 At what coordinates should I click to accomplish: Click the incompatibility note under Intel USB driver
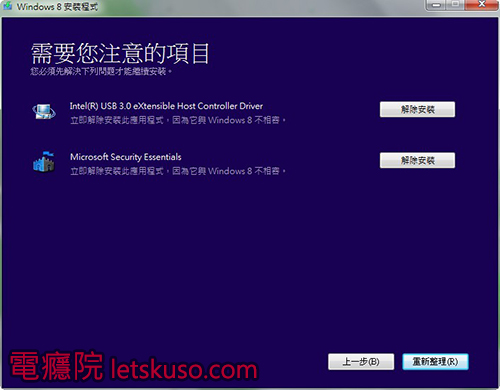178,120
